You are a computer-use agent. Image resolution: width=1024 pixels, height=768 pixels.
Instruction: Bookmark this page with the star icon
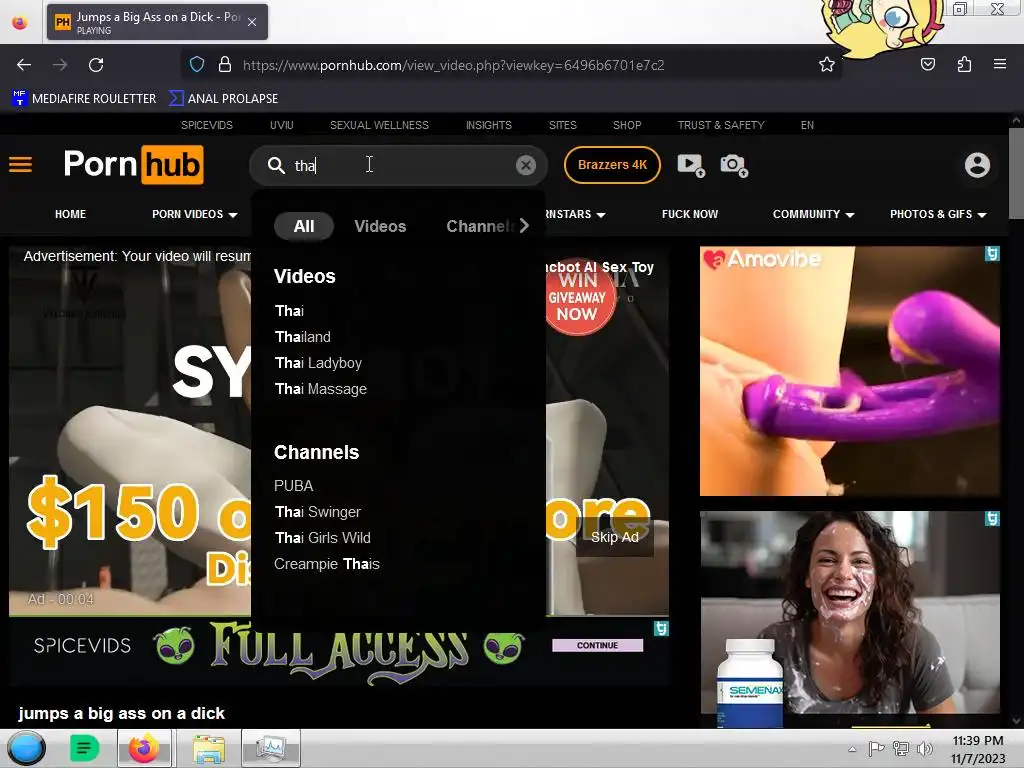pos(827,64)
